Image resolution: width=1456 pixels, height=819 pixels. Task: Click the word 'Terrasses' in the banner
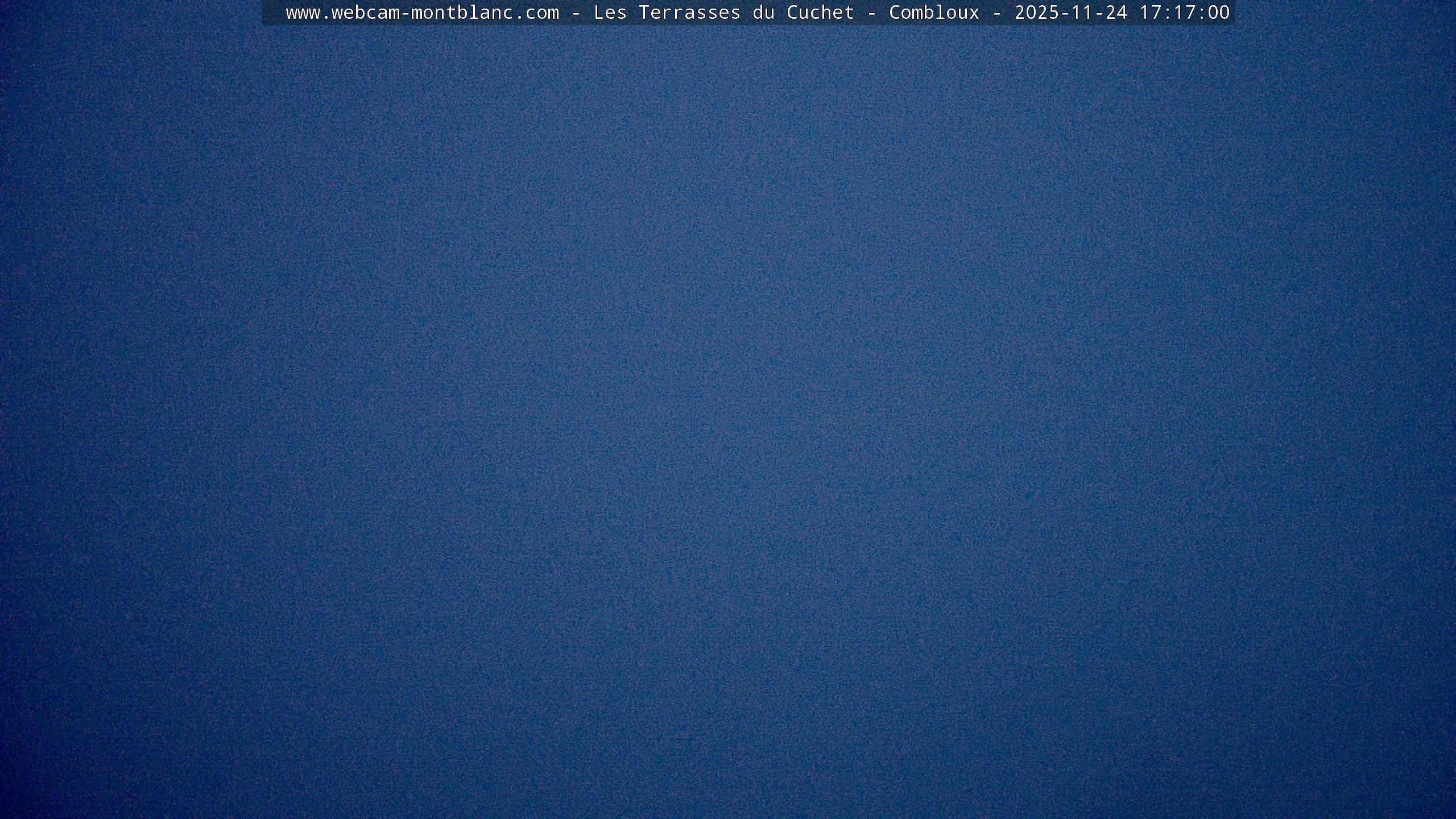689,13
